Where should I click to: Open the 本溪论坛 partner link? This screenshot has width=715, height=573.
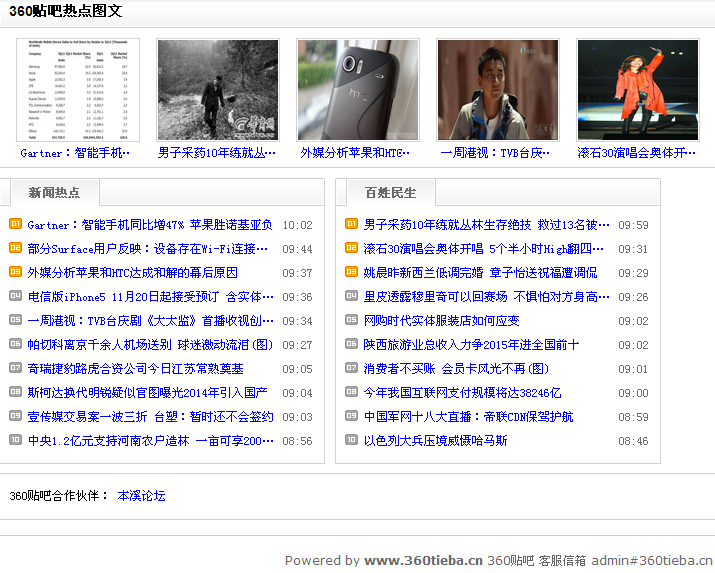point(141,495)
